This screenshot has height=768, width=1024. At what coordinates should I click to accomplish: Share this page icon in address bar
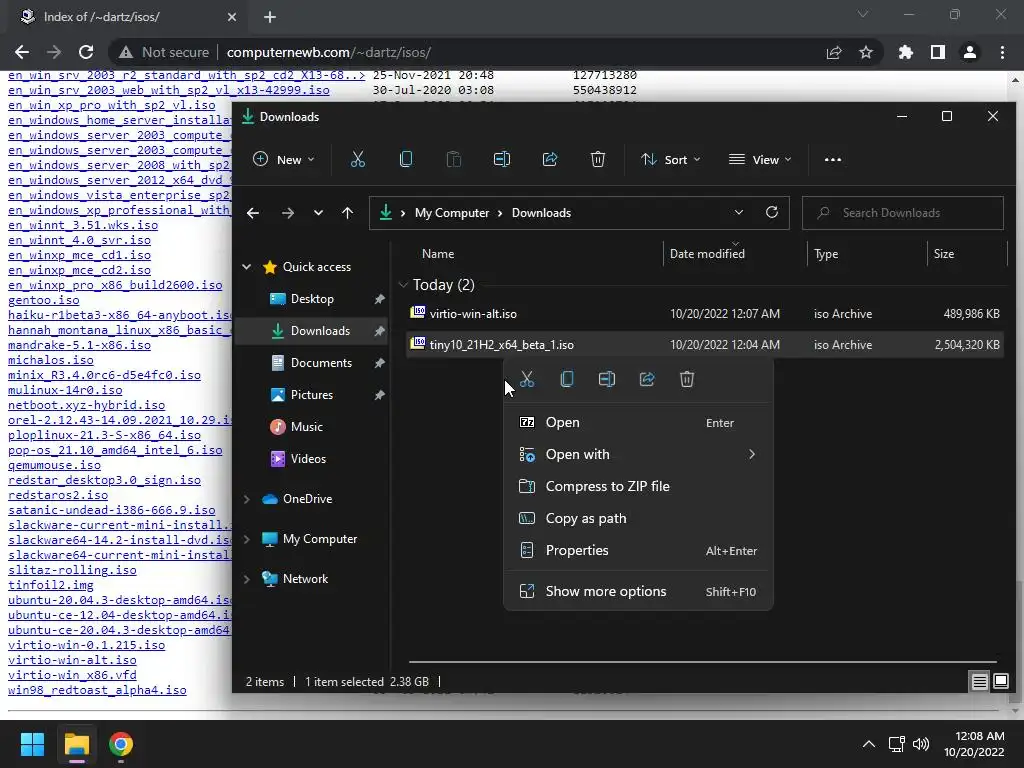834,52
